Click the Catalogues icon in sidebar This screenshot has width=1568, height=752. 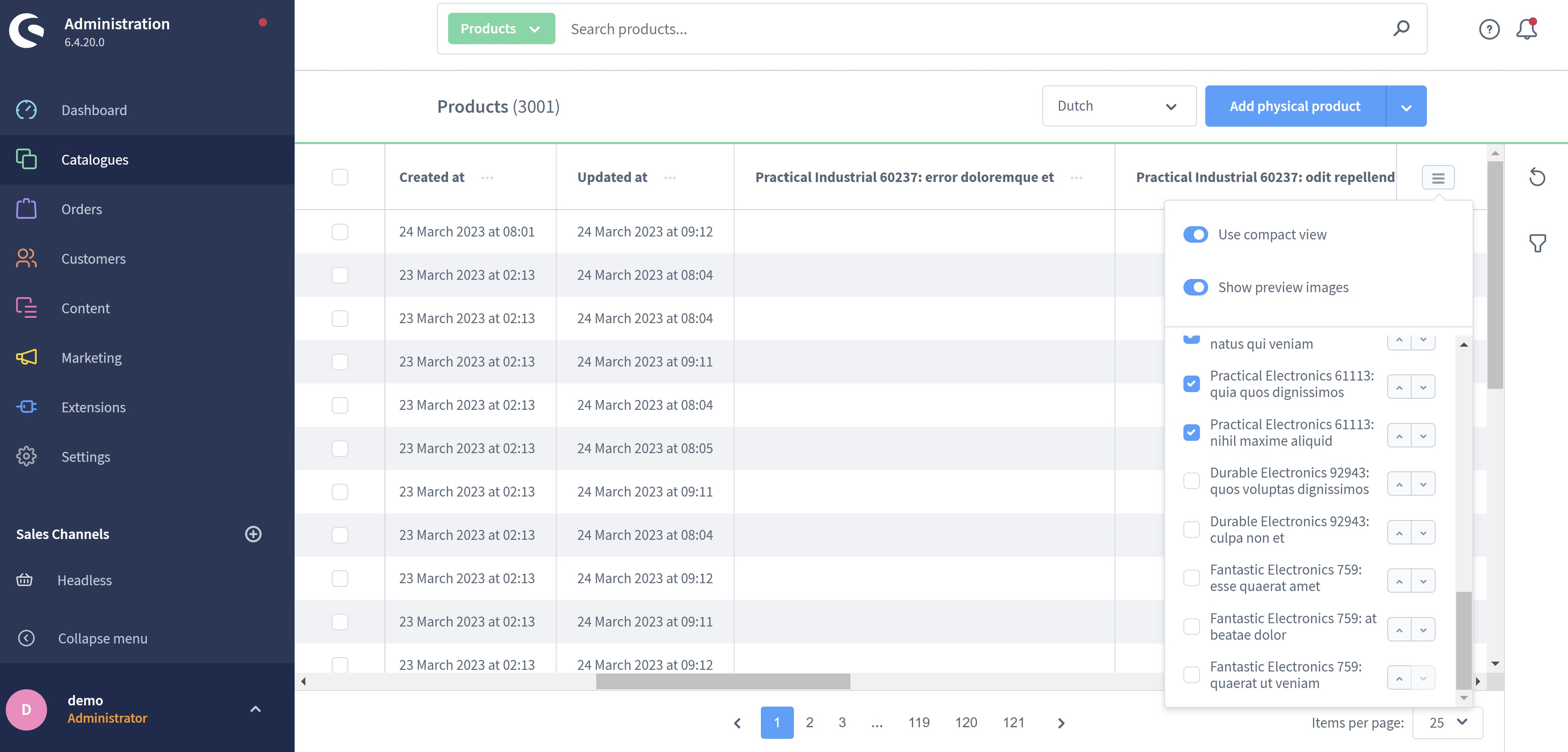(x=26, y=160)
